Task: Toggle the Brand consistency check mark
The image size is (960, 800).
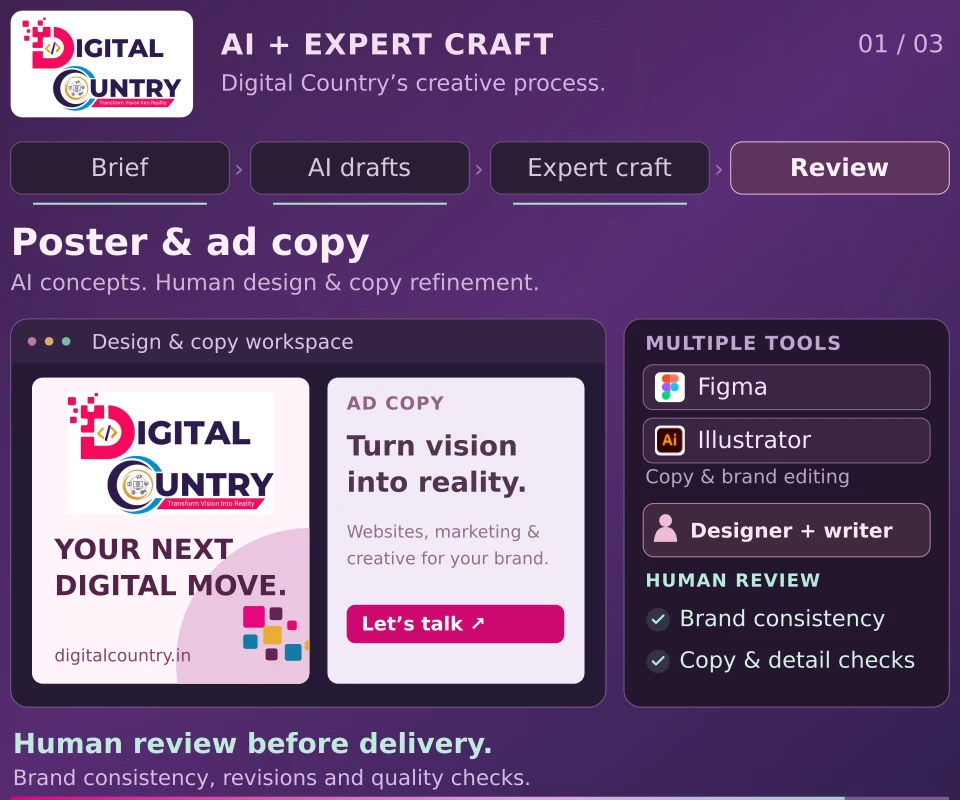Action: click(658, 619)
